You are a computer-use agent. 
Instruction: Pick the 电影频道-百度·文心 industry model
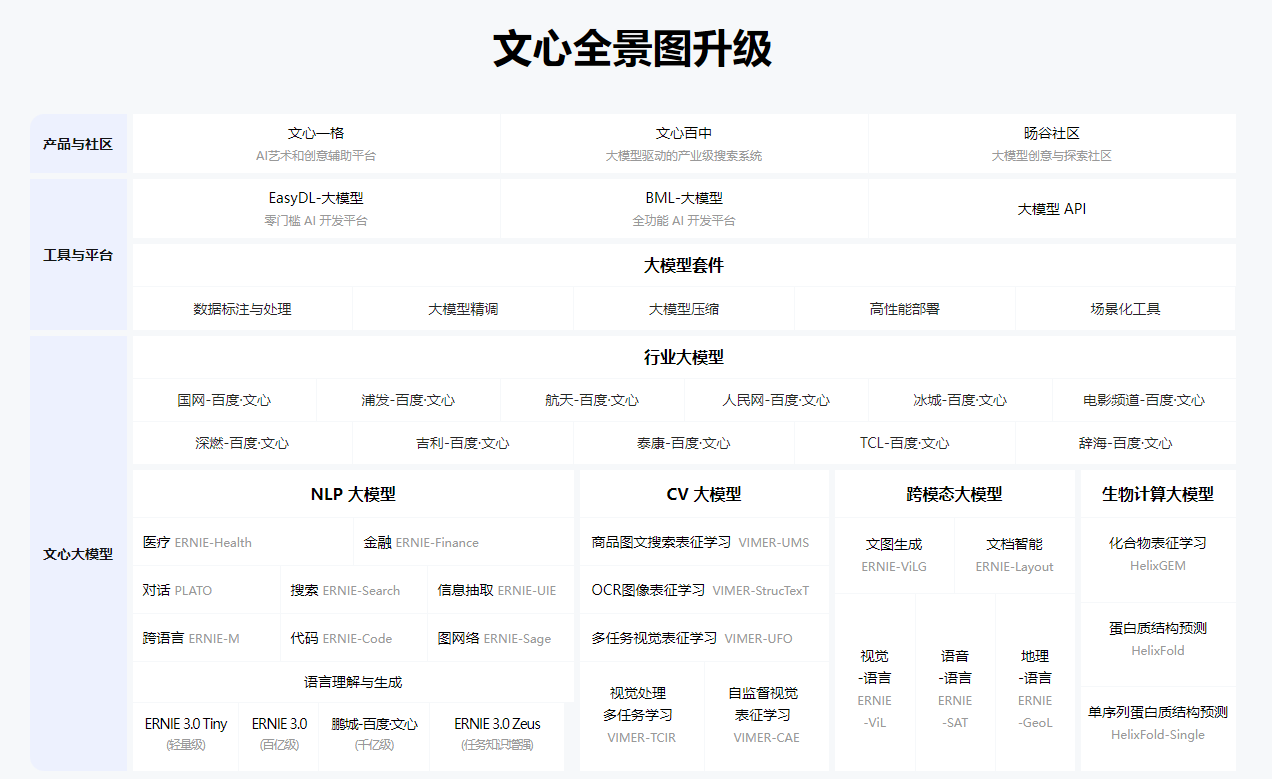1144,400
